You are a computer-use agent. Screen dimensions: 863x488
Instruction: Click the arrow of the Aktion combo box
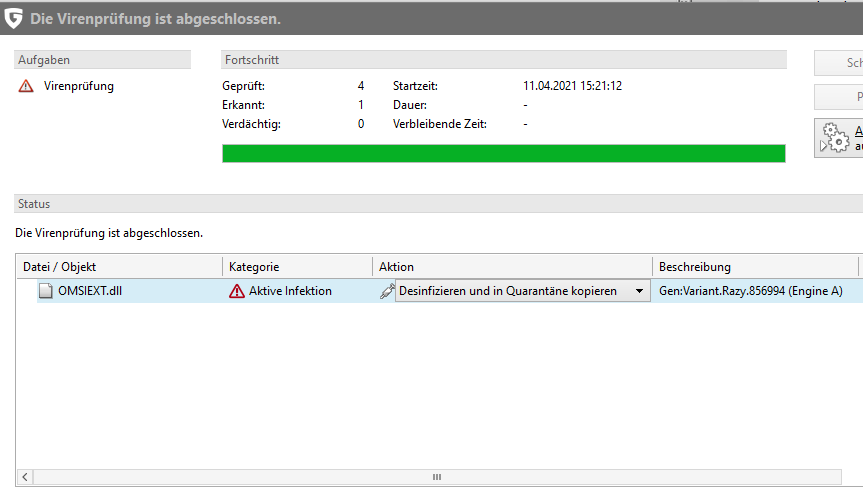tap(639, 291)
